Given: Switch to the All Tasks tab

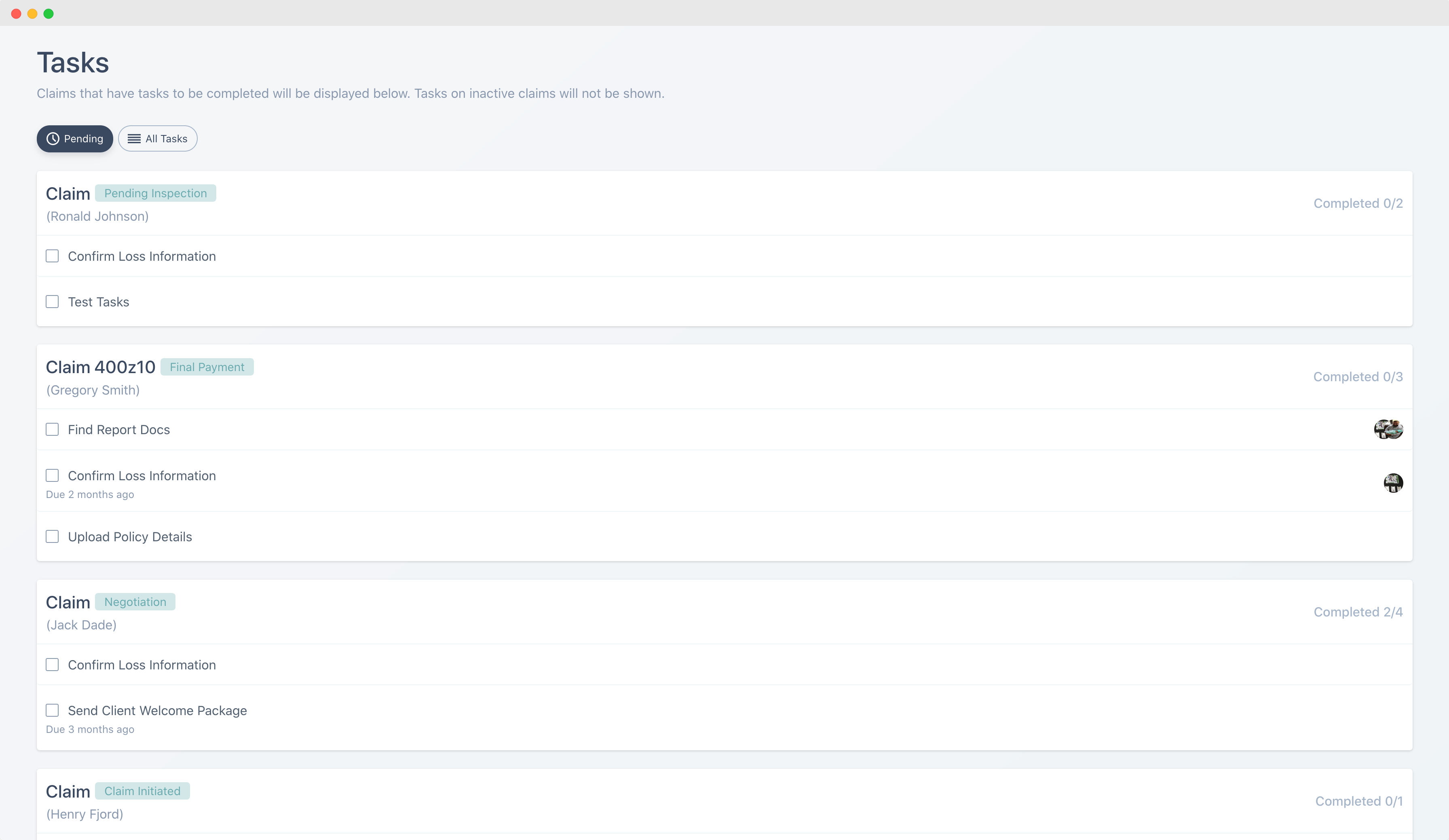Looking at the screenshot, I should [x=158, y=139].
